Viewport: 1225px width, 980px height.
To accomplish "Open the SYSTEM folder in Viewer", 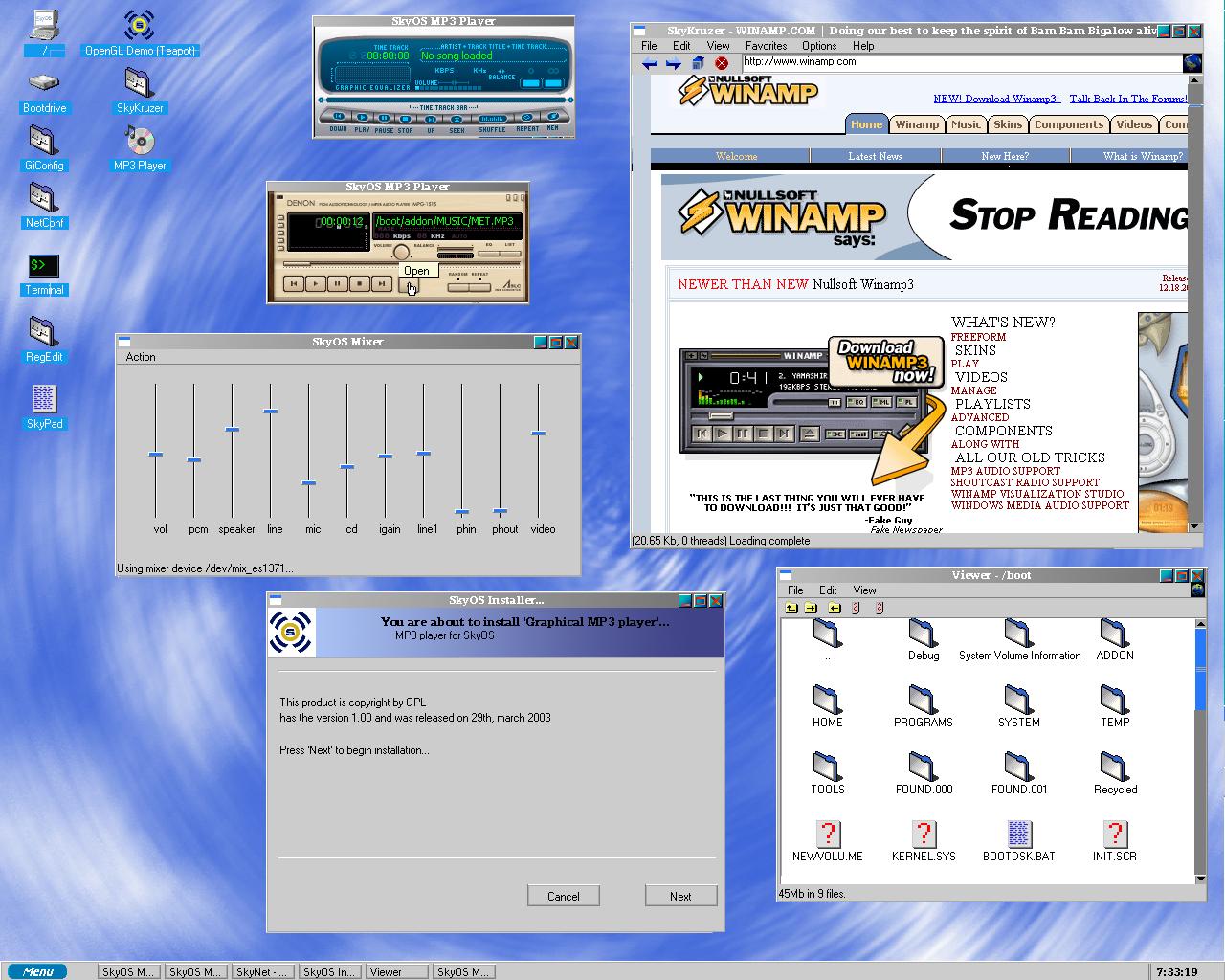I will coord(1019,707).
